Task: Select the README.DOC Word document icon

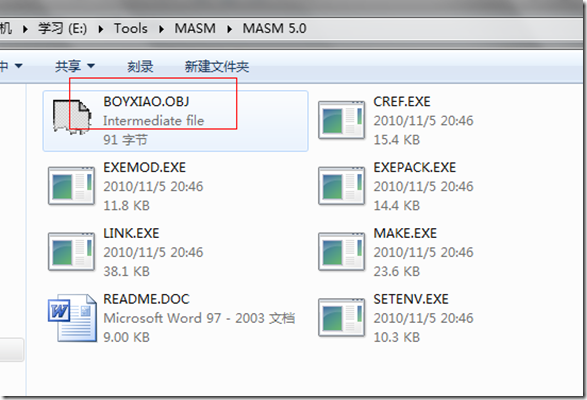Action: [72, 318]
